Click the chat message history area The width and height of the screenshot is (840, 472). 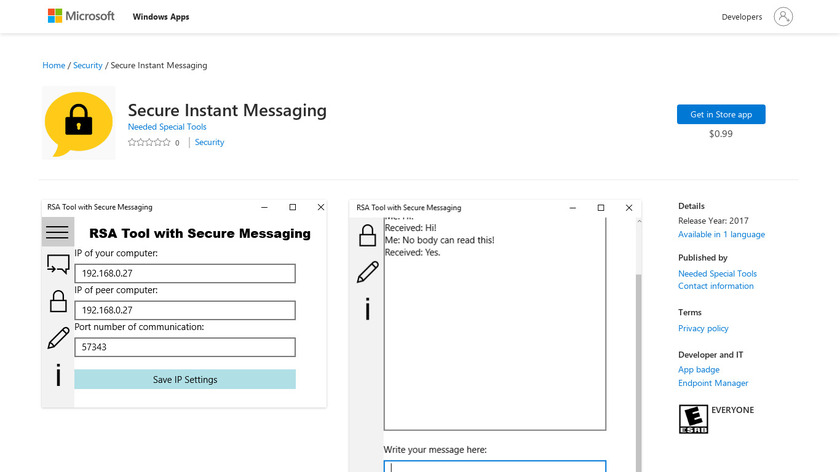pyautogui.click(x=494, y=324)
